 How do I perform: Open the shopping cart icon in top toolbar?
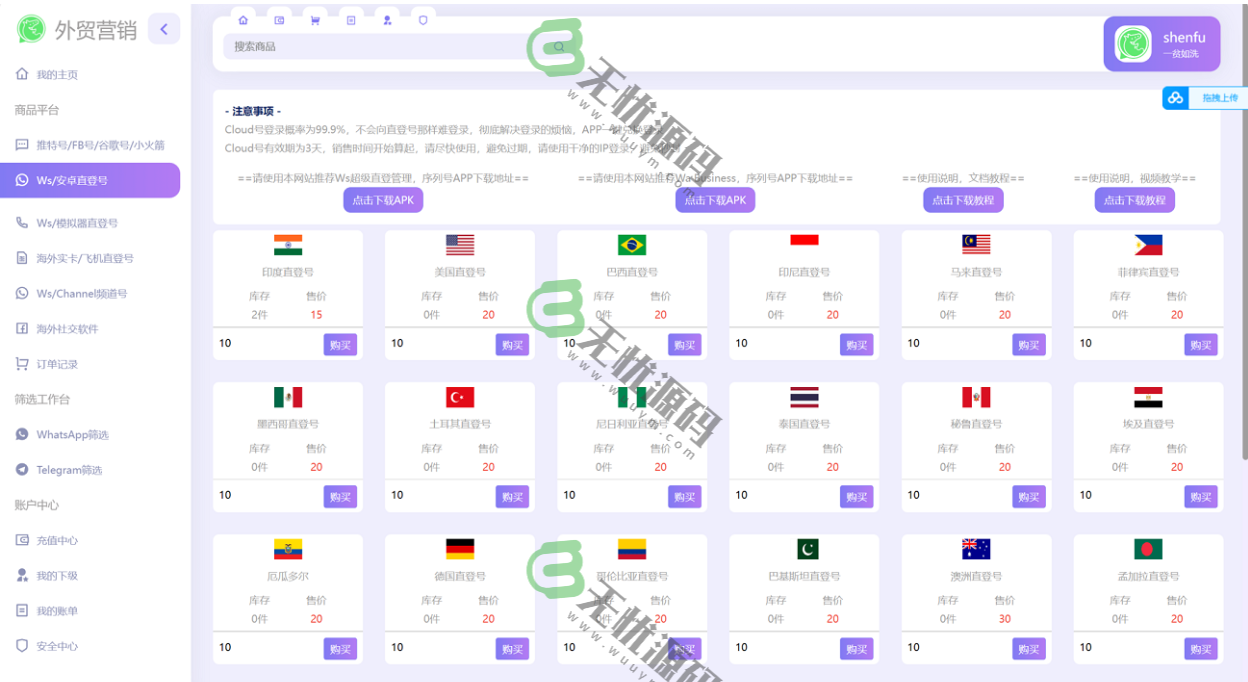[315, 20]
